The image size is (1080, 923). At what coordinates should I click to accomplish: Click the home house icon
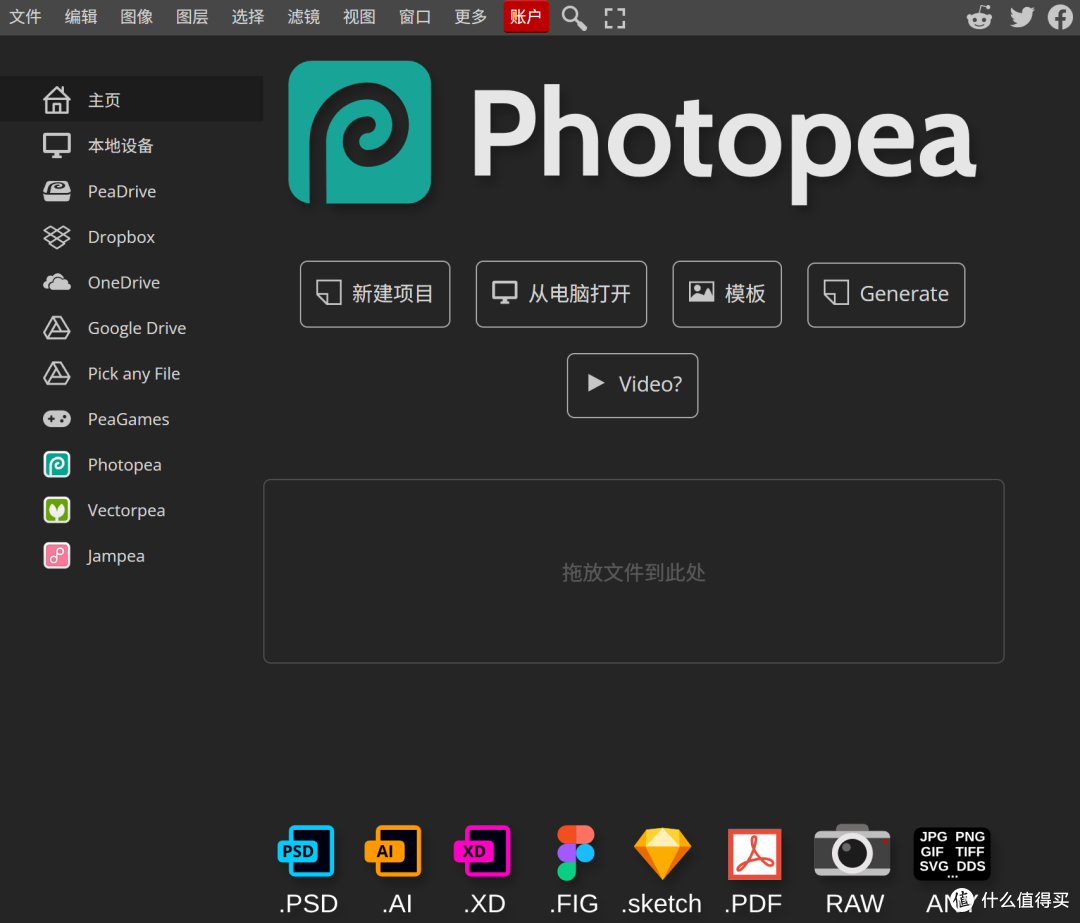56,99
